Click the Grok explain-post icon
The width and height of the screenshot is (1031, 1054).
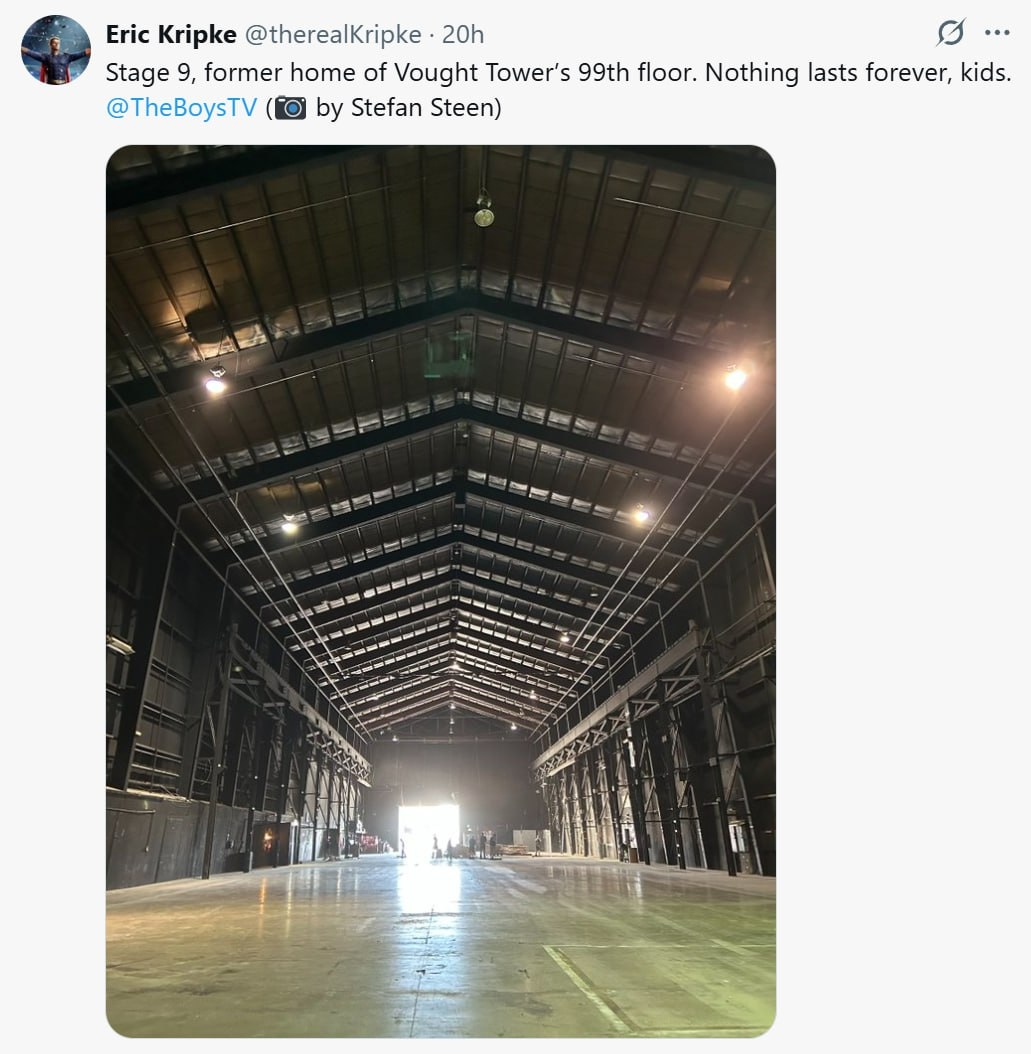pos(950,32)
